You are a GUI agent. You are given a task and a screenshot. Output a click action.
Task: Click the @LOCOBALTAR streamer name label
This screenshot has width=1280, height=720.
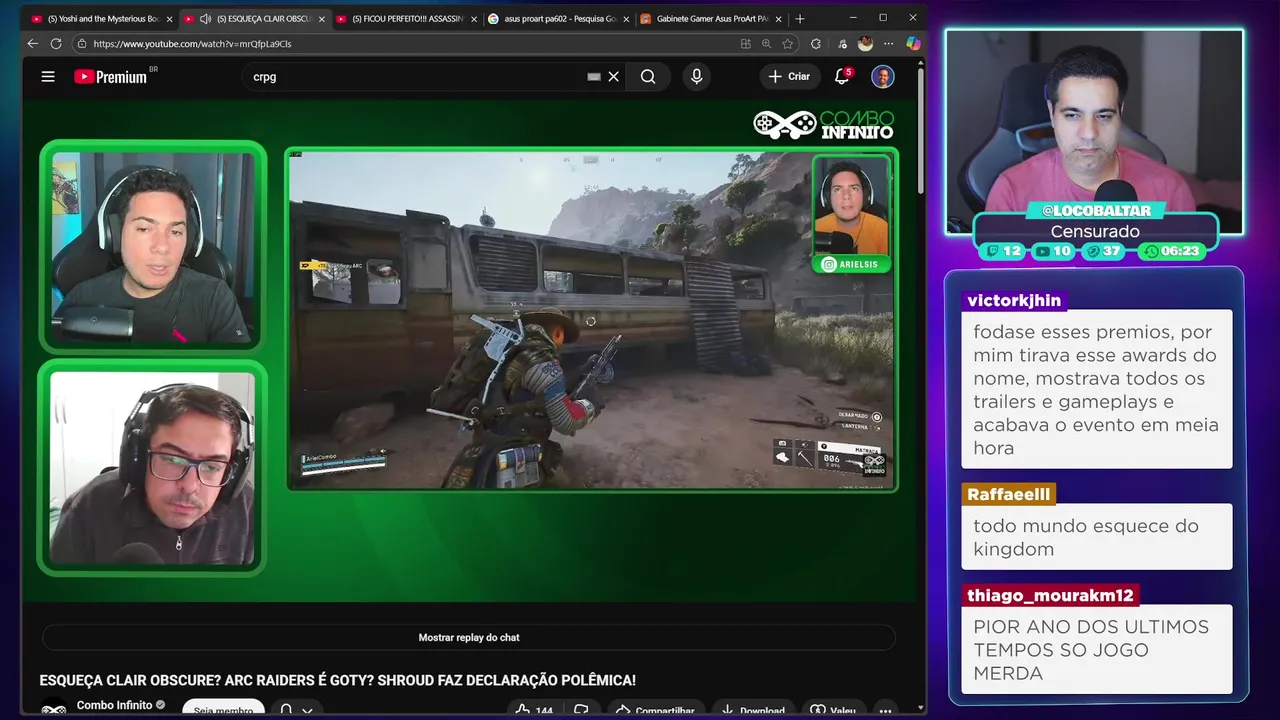coord(1096,211)
